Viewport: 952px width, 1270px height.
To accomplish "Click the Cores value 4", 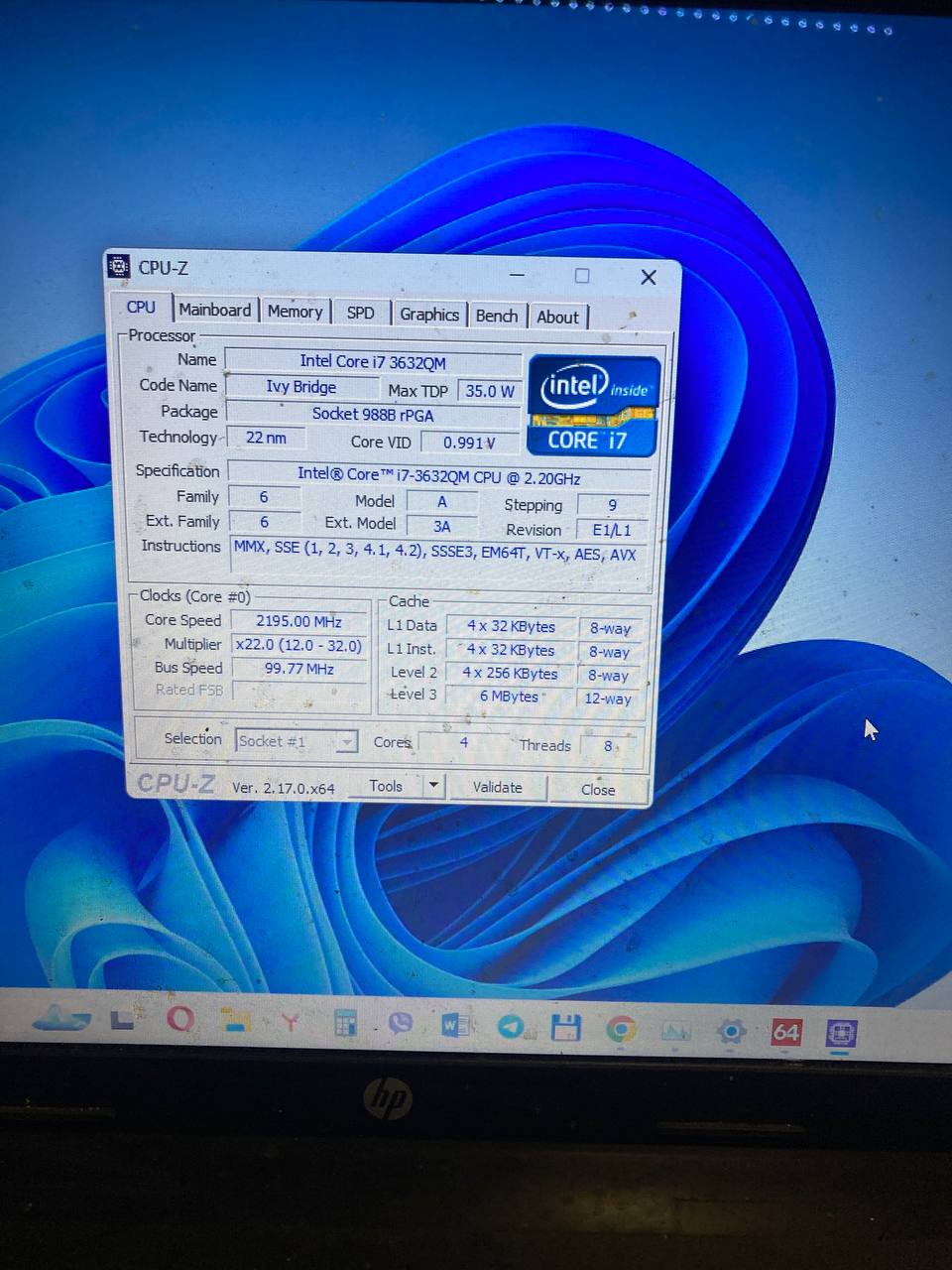I will coord(464,742).
